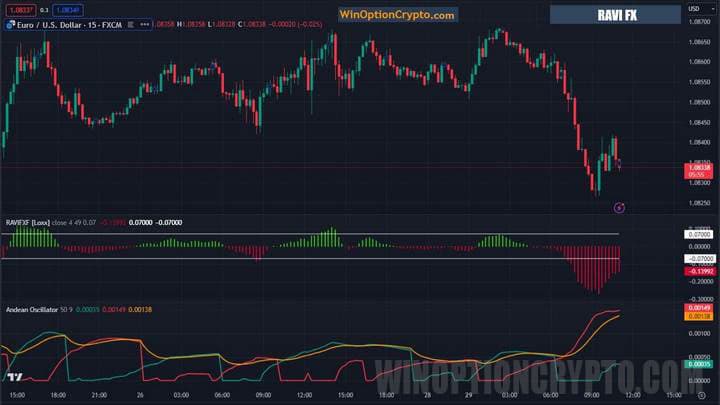
Task: Click the 0.00100 Andean scale label
Action: [x=699, y=333]
